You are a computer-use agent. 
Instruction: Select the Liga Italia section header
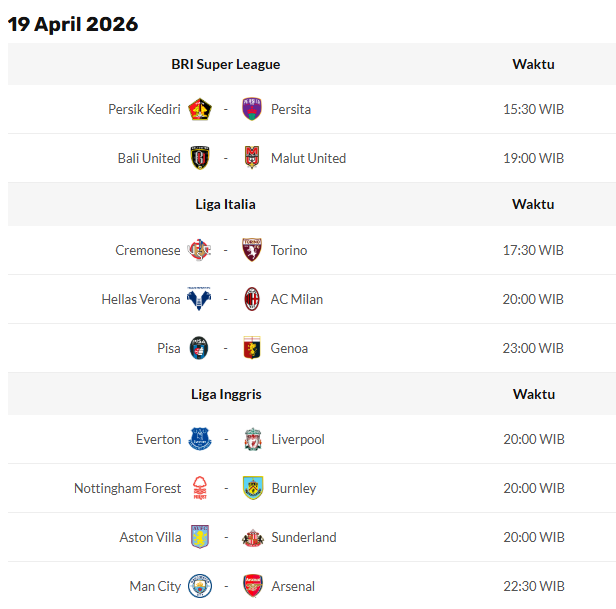[x=225, y=204]
